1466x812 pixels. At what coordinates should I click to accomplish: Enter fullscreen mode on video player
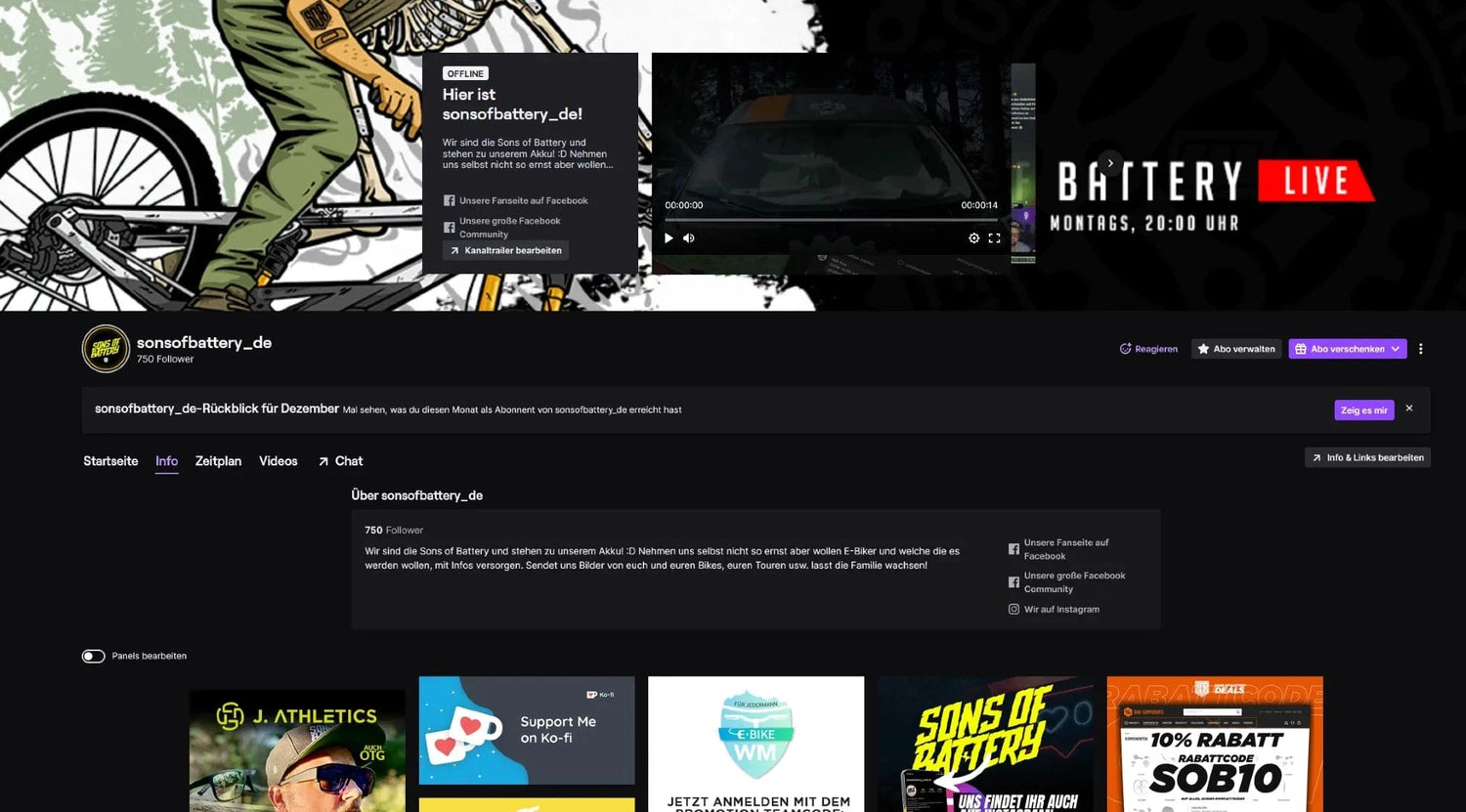(994, 238)
